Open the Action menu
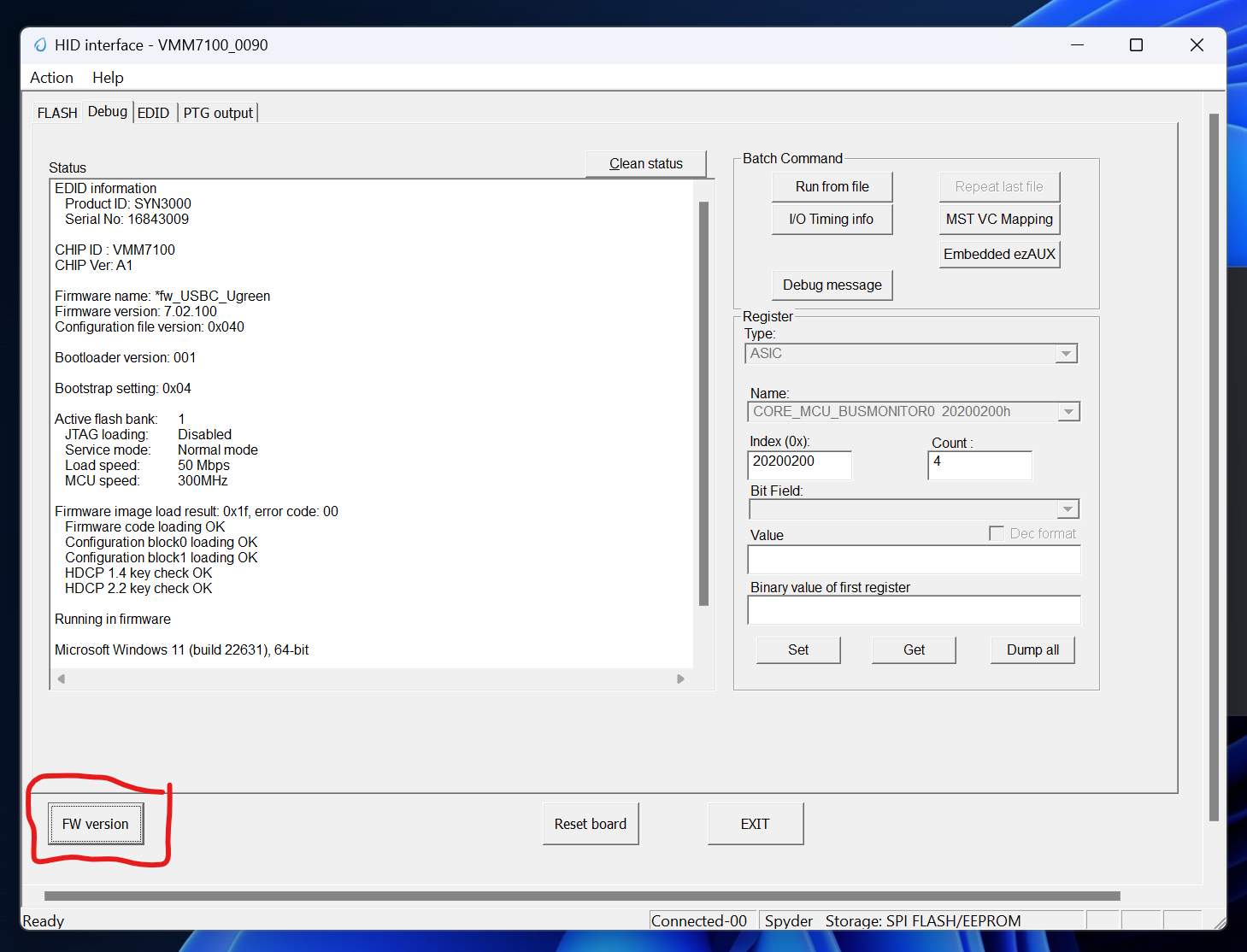 pyautogui.click(x=51, y=78)
